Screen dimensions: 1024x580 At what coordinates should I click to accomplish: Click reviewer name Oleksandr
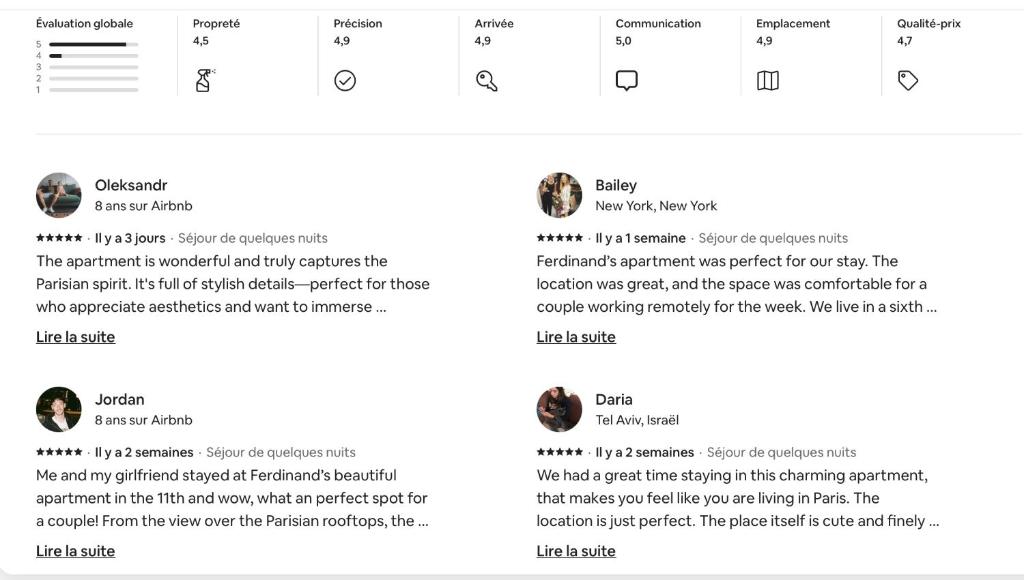(x=131, y=185)
